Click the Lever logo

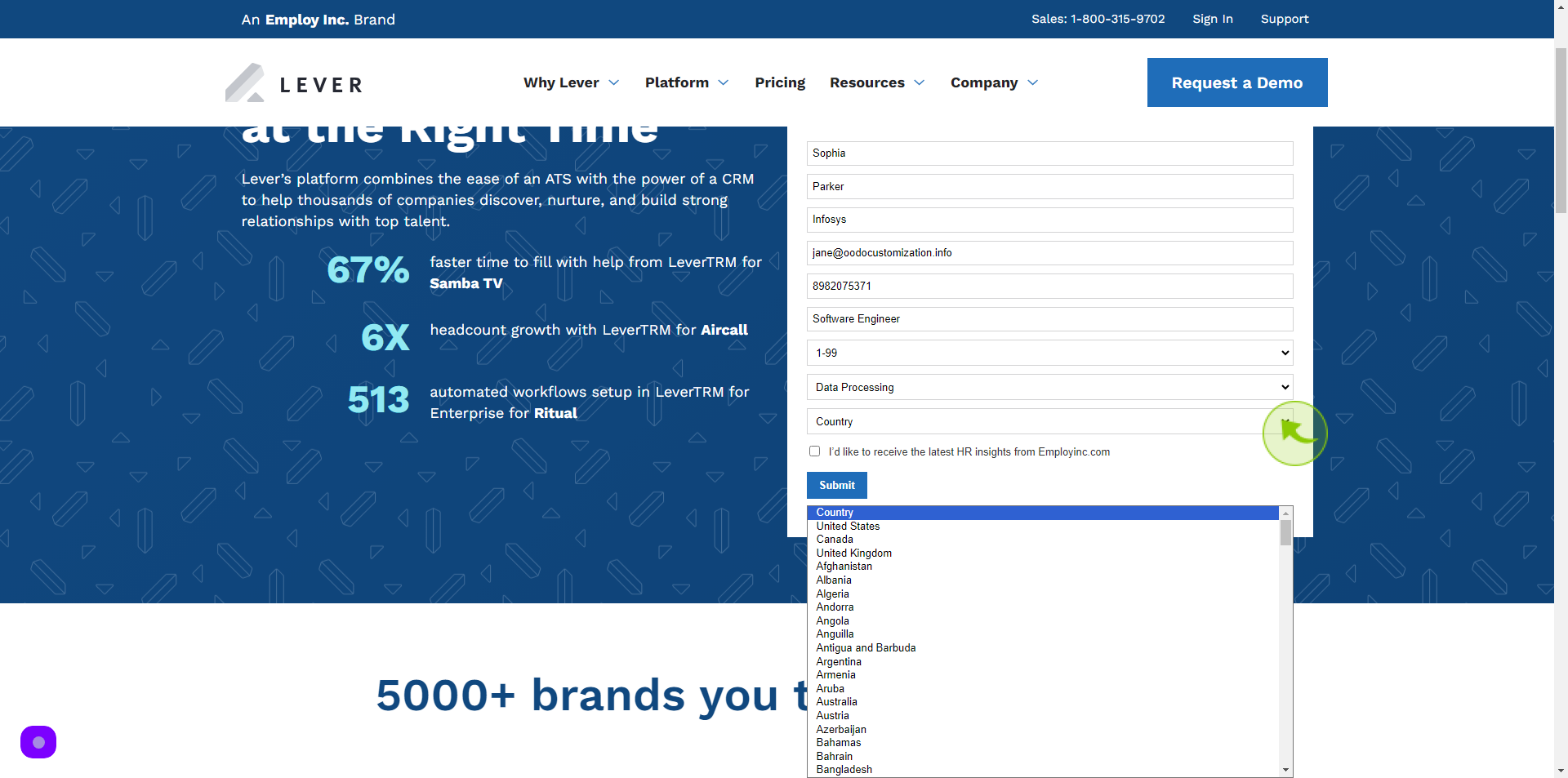coord(294,83)
